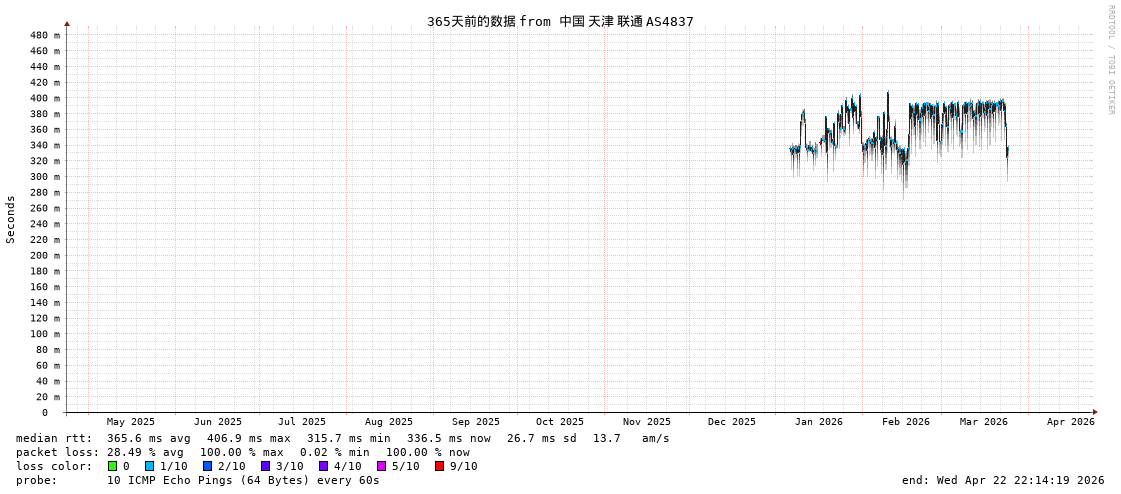Click the Mar 2026 x-axis label
1121x494 pixels.
(x=983, y=422)
